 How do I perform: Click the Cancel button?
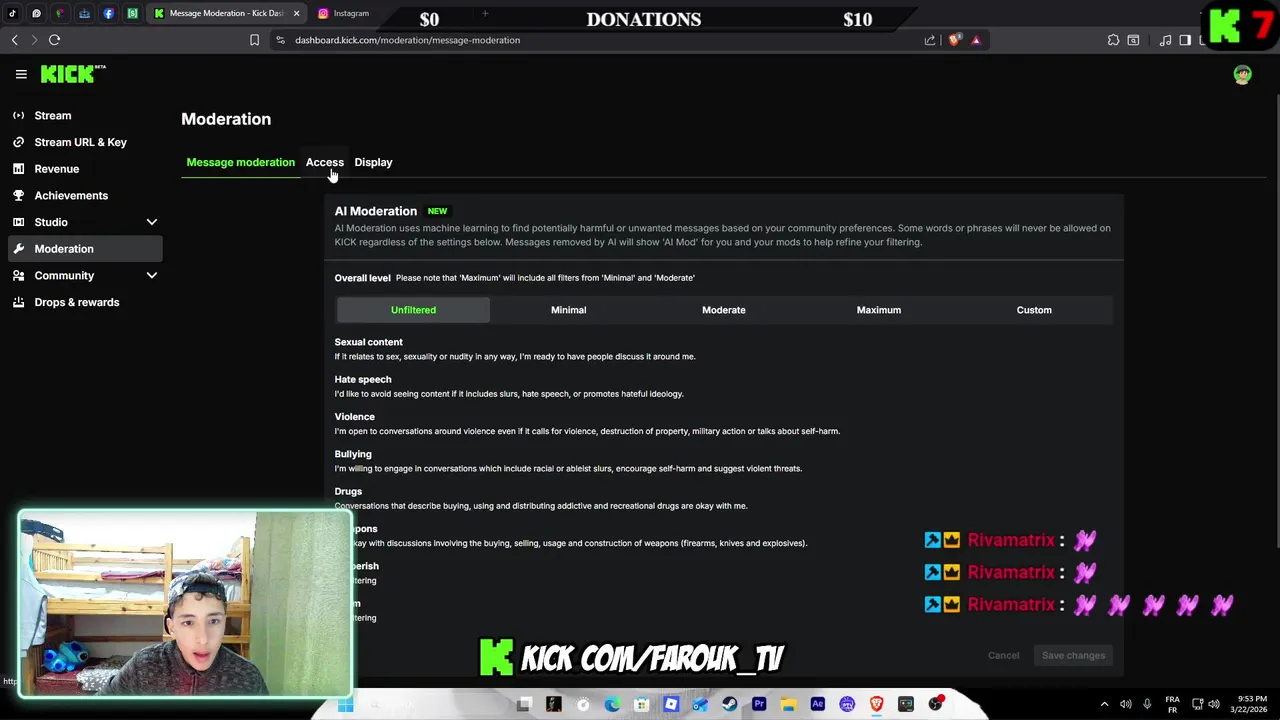pyautogui.click(x=1003, y=656)
